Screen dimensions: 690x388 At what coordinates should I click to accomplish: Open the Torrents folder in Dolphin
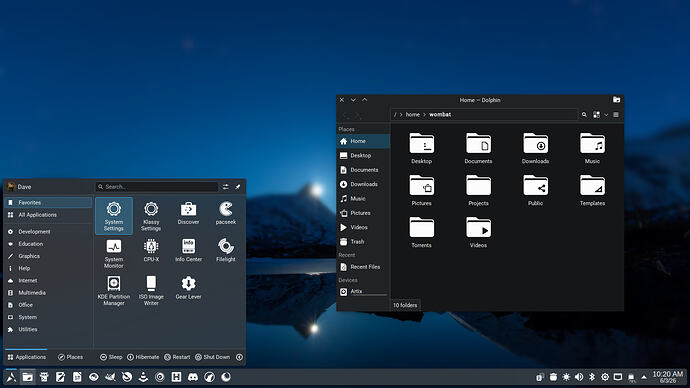(x=422, y=232)
